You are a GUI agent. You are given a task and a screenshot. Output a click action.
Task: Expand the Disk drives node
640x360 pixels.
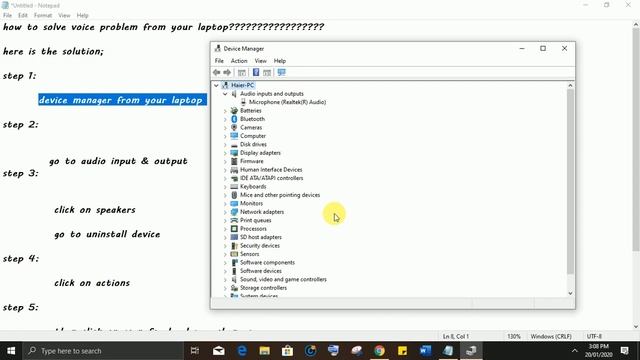click(225, 144)
